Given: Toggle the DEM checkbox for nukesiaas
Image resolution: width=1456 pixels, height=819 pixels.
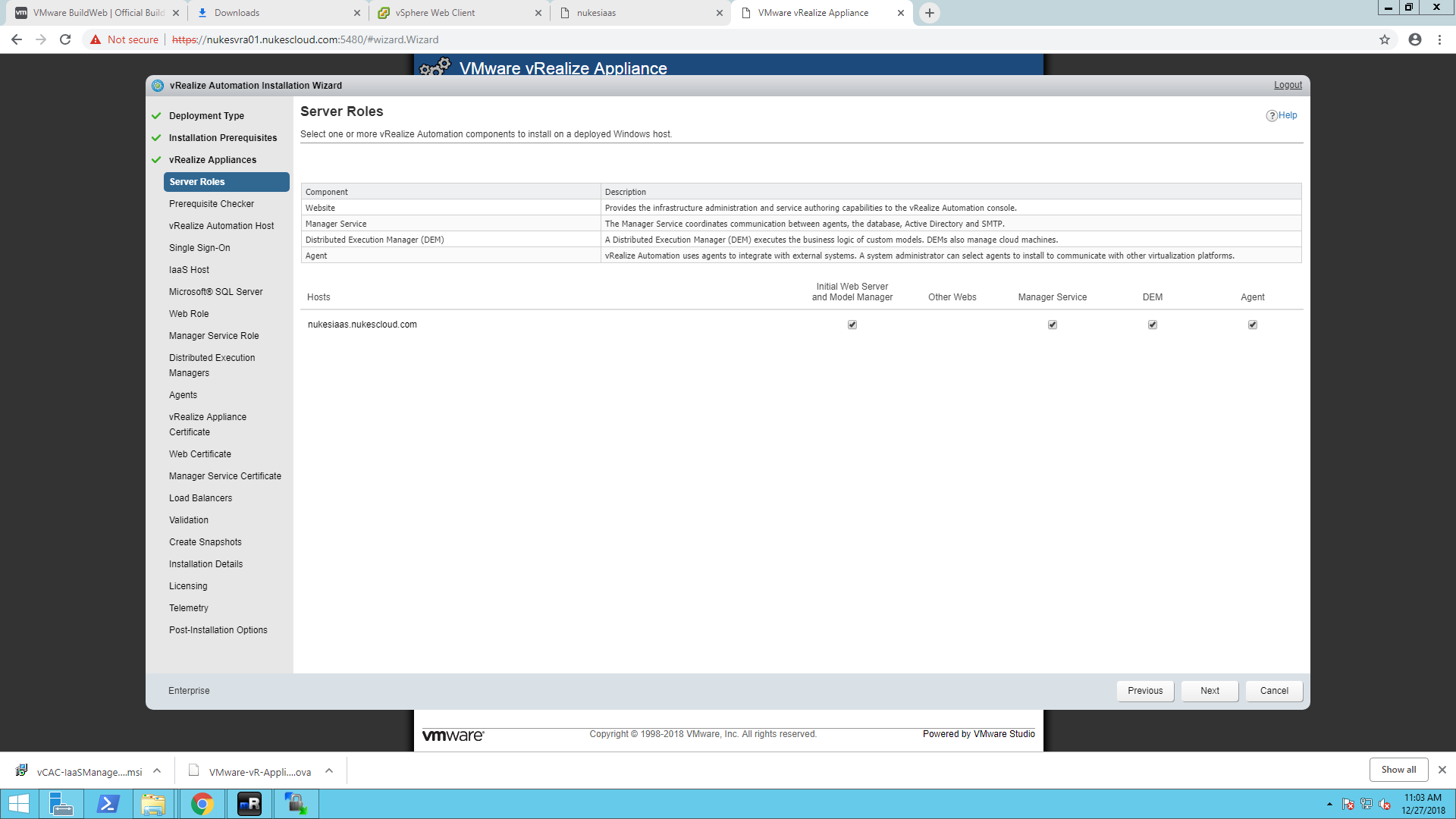Looking at the screenshot, I should pyautogui.click(x=1153, y=325).
